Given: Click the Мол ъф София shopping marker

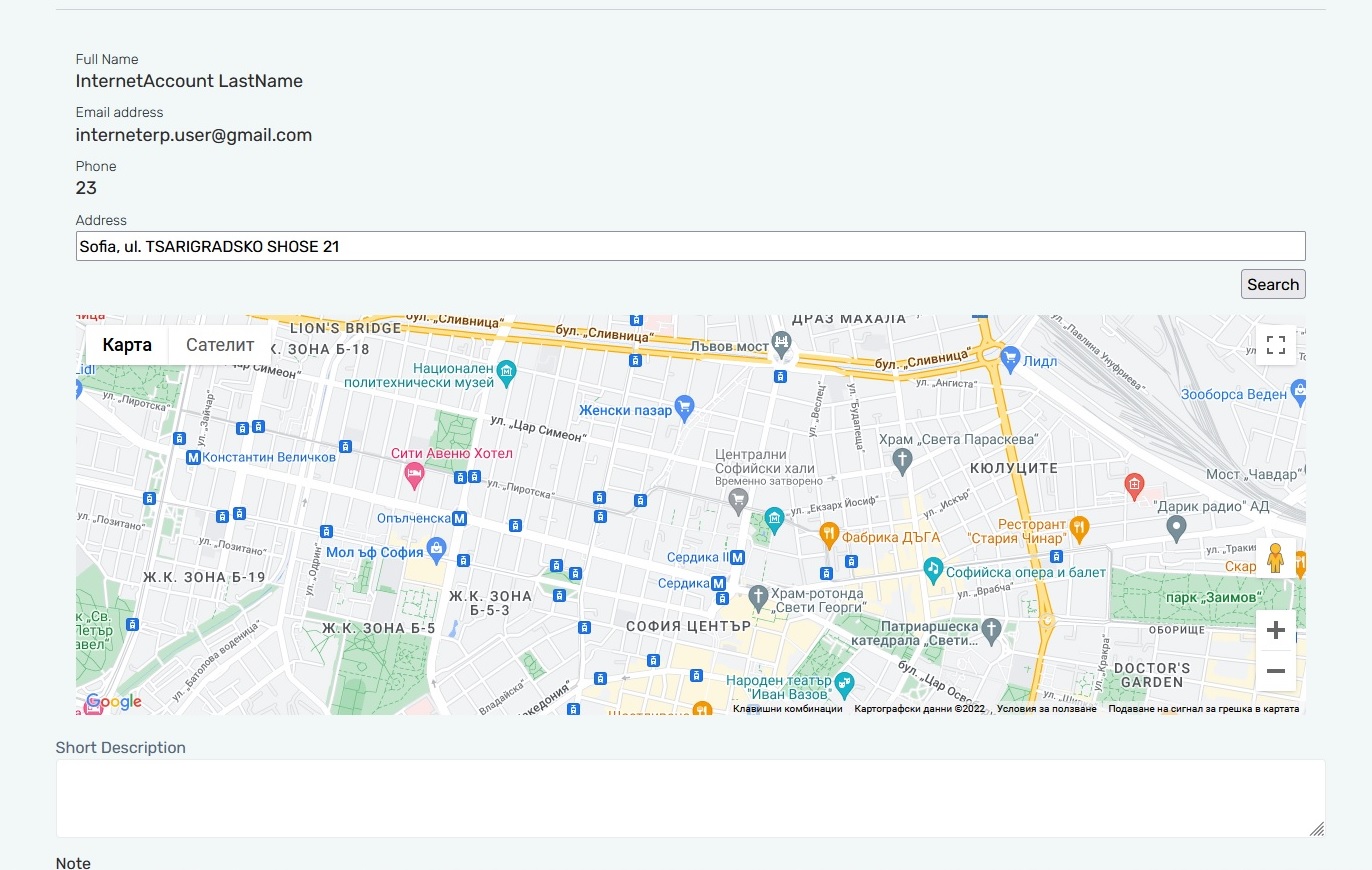Looking at the screenshot, I should (436, 548).
